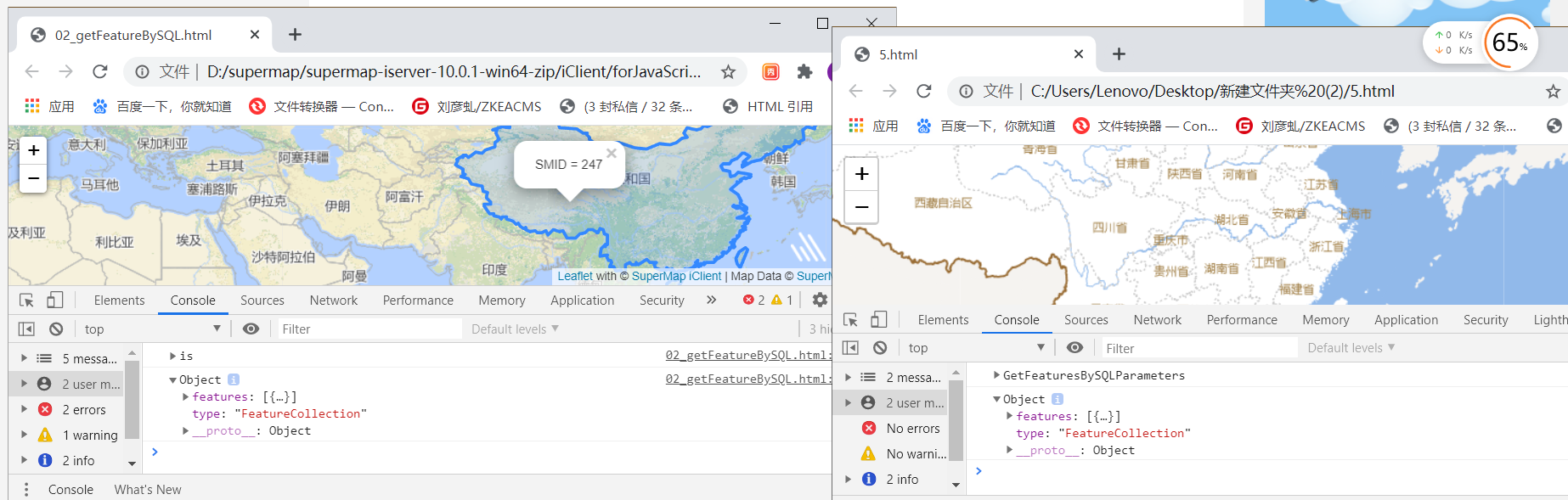Switch to Sources tab in left DevTools

(x=262, y=301)
